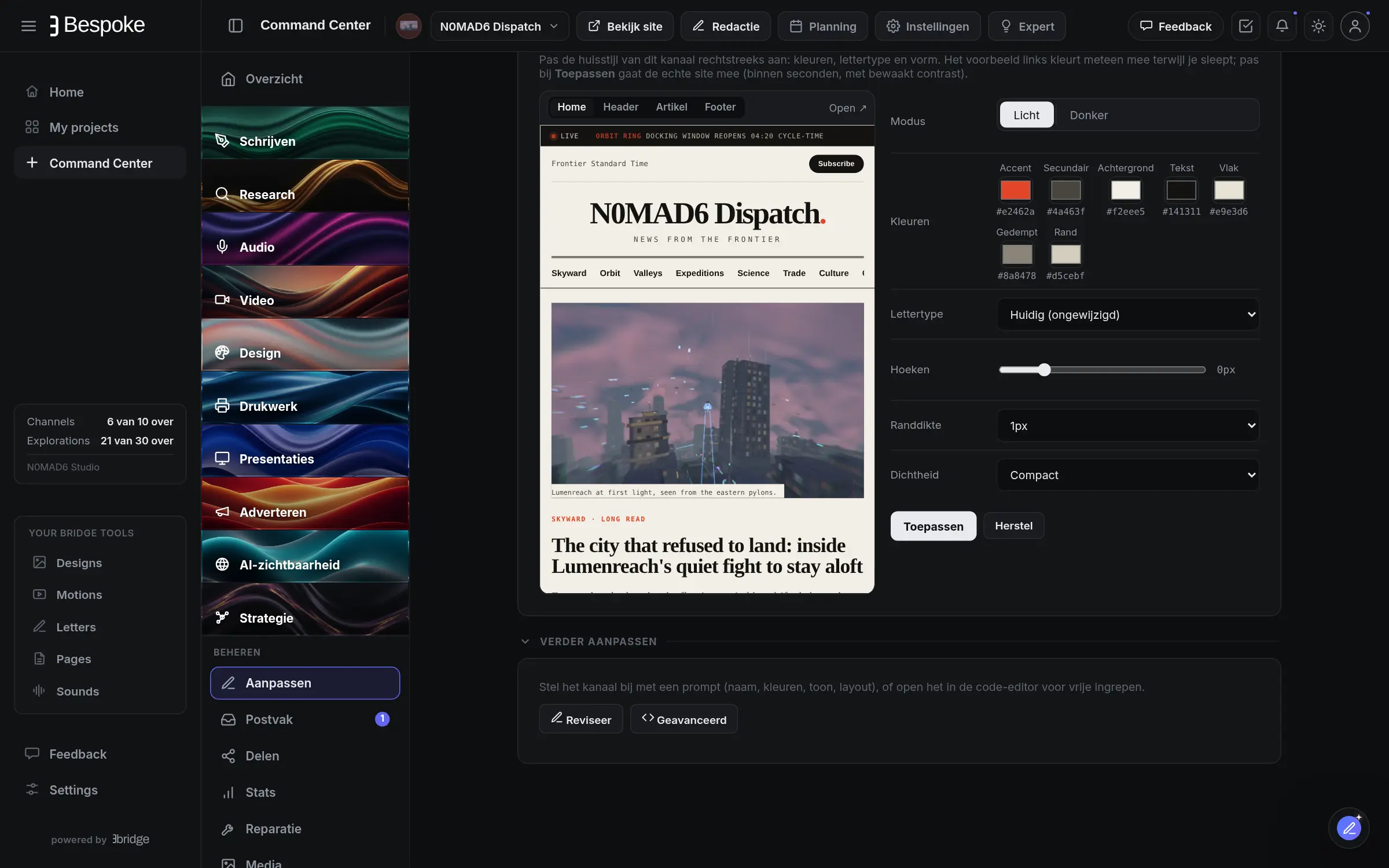Image resolution: width=1389 pixels, height=868 pixels.
Task: Open the tasks checkmark icon
Action: [x=1245, y=26]
